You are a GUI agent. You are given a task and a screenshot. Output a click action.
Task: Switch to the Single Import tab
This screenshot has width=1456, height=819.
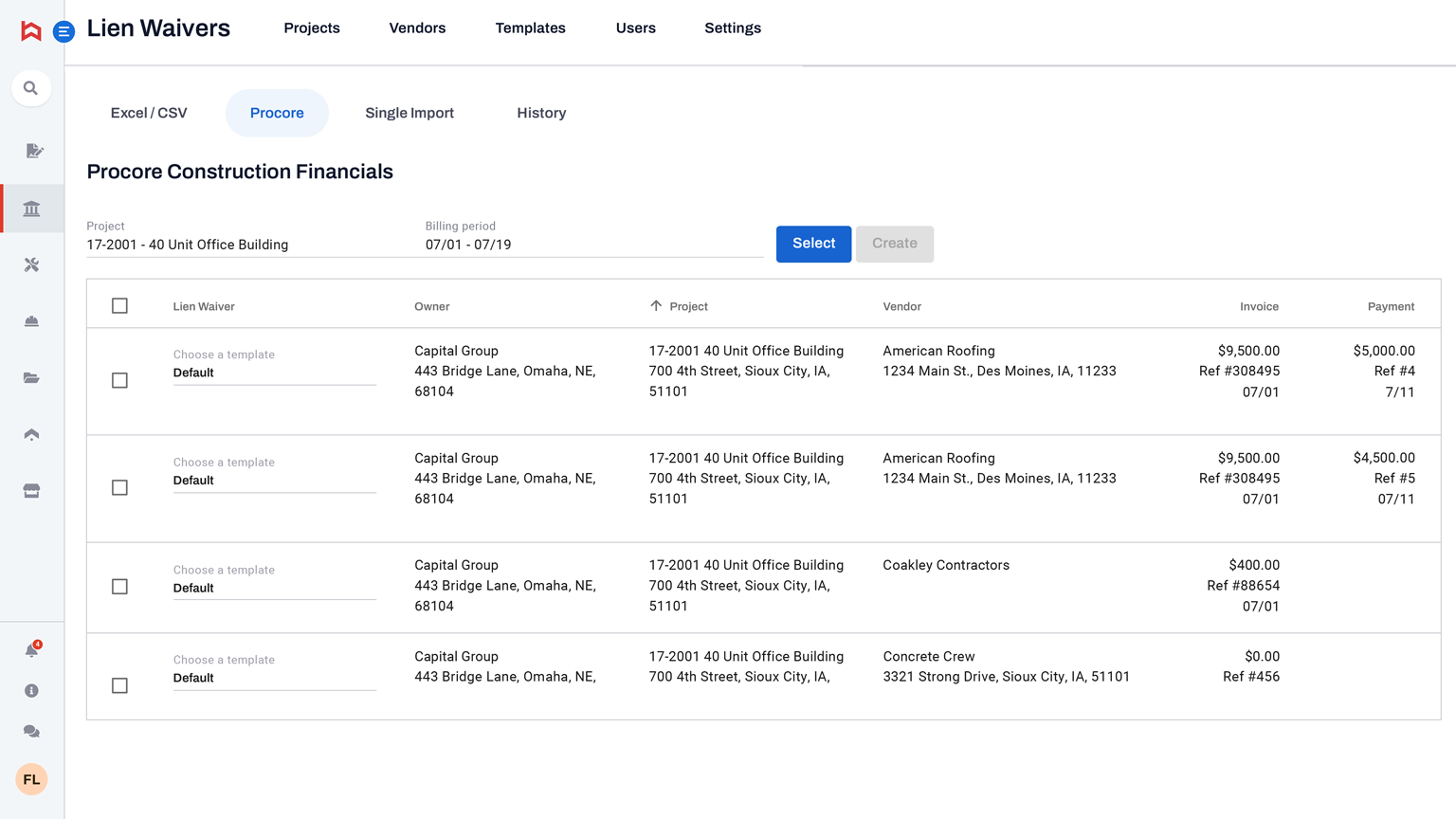(x=409, y=113)
